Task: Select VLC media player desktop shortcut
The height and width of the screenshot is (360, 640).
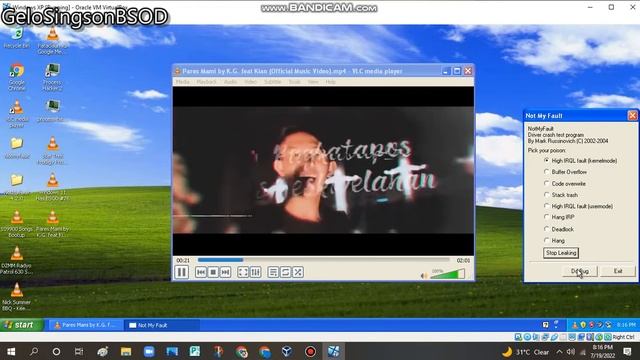Action: click(17, 114)
